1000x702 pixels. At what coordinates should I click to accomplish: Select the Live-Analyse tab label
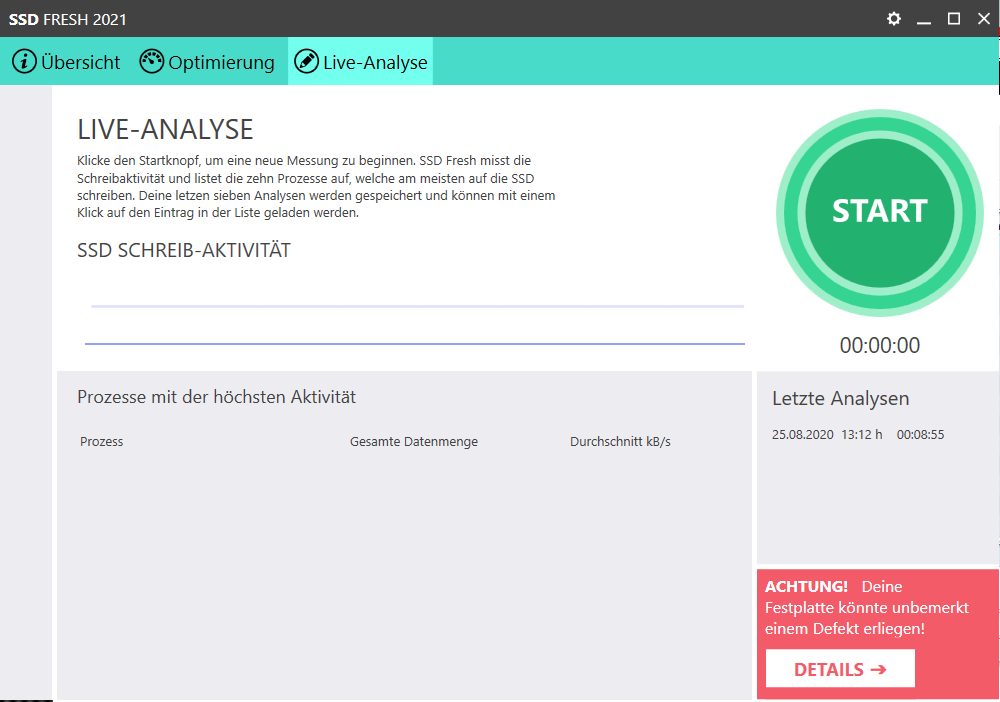[x=375, y=62]
